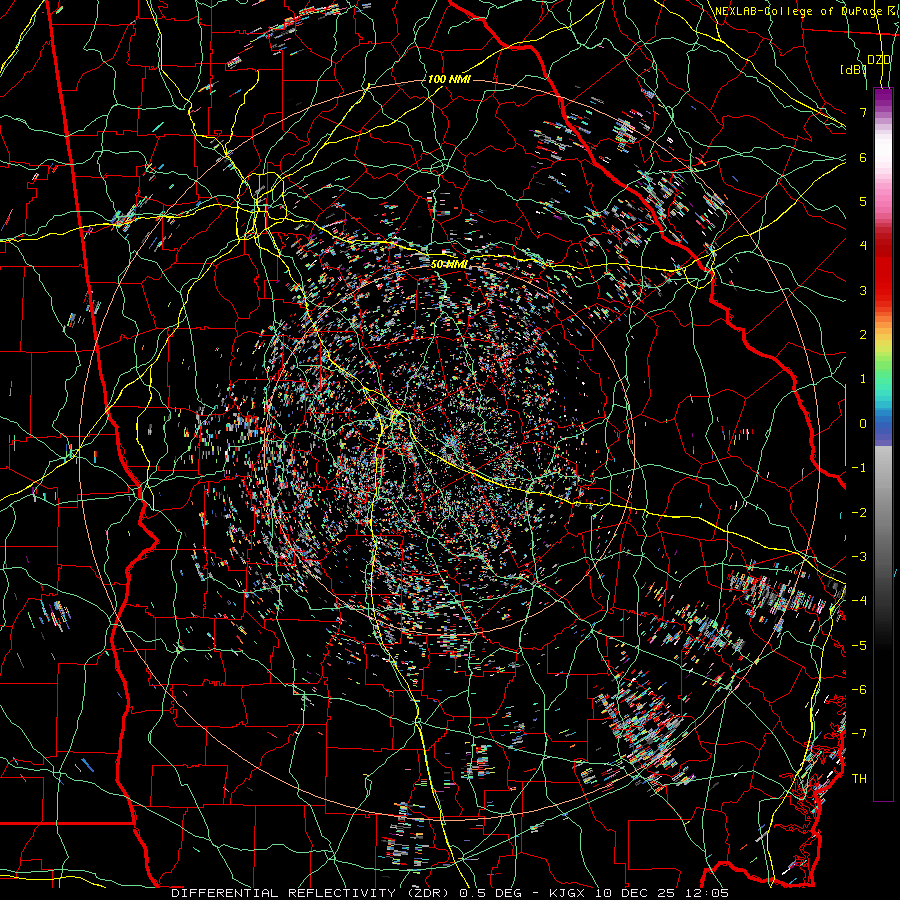Click the 3 value on the scale
Viewport: 900px width, 900px height.
pyautogui.click(x=863, y=290)
